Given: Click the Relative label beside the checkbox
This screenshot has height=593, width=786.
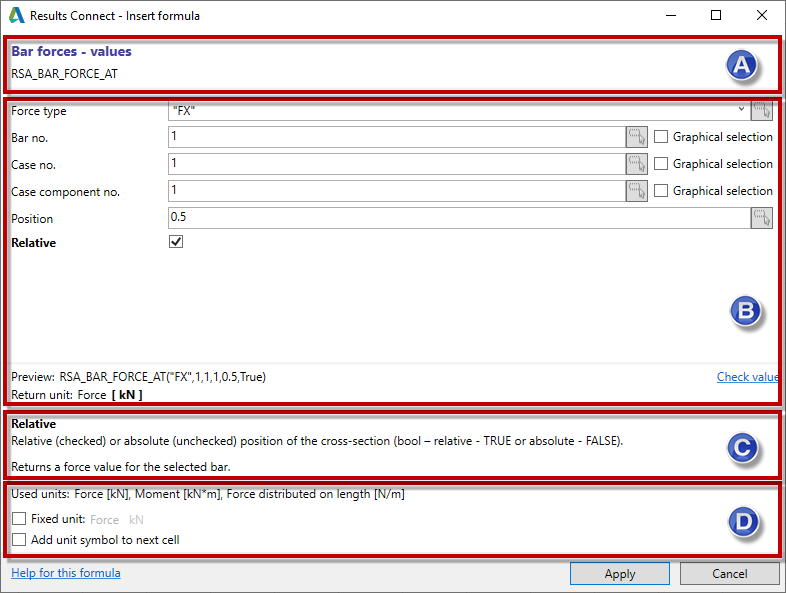Looking at the screenshot, I should pos(34,243).
